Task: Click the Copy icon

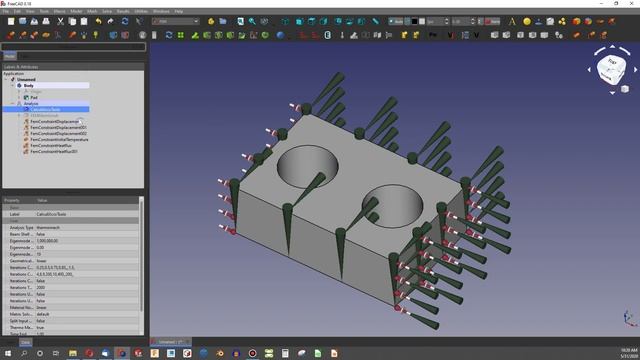Action: 72,21
